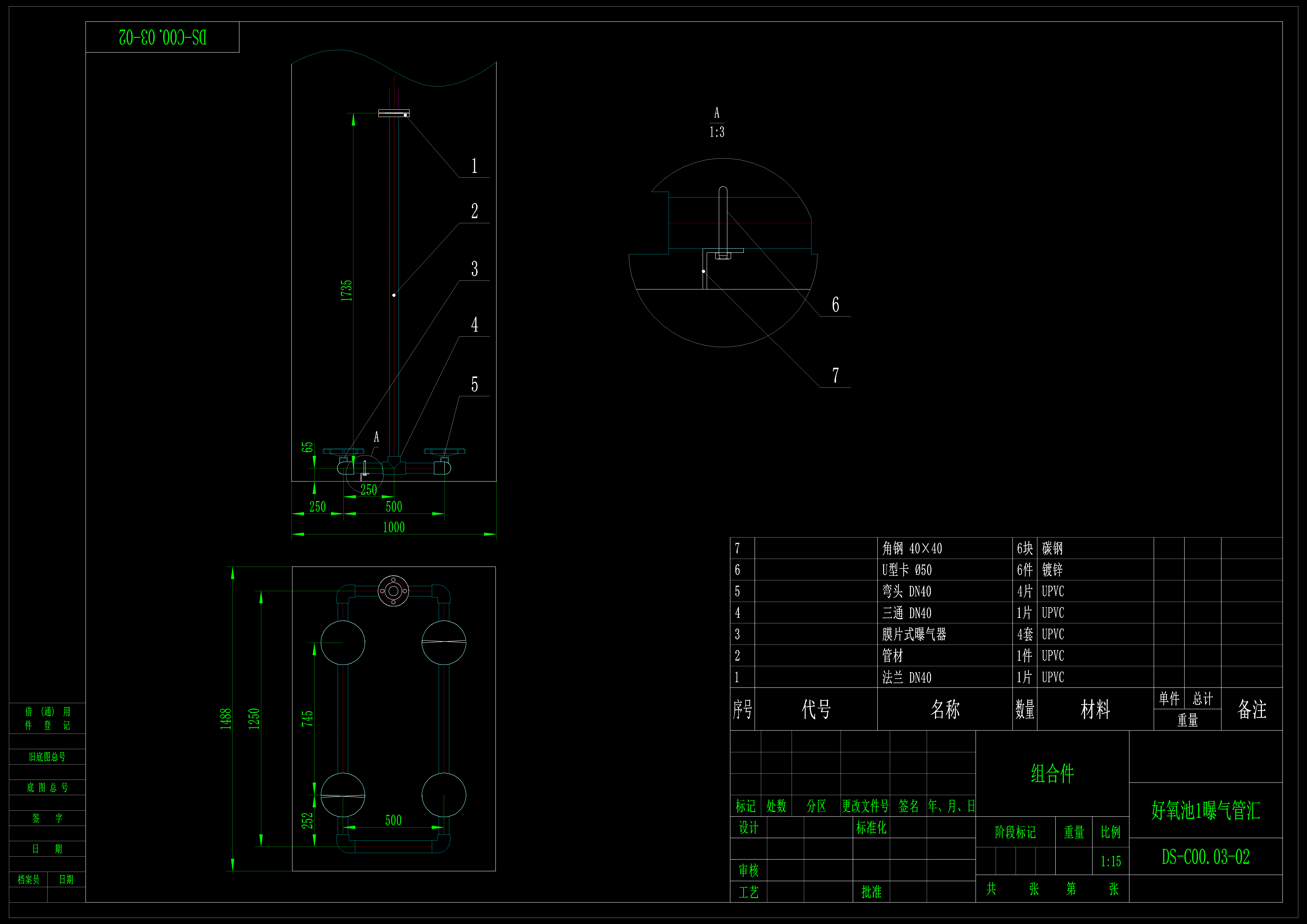
Task: Select the 角钢 40×40 part name
Action: pos(912,548)
